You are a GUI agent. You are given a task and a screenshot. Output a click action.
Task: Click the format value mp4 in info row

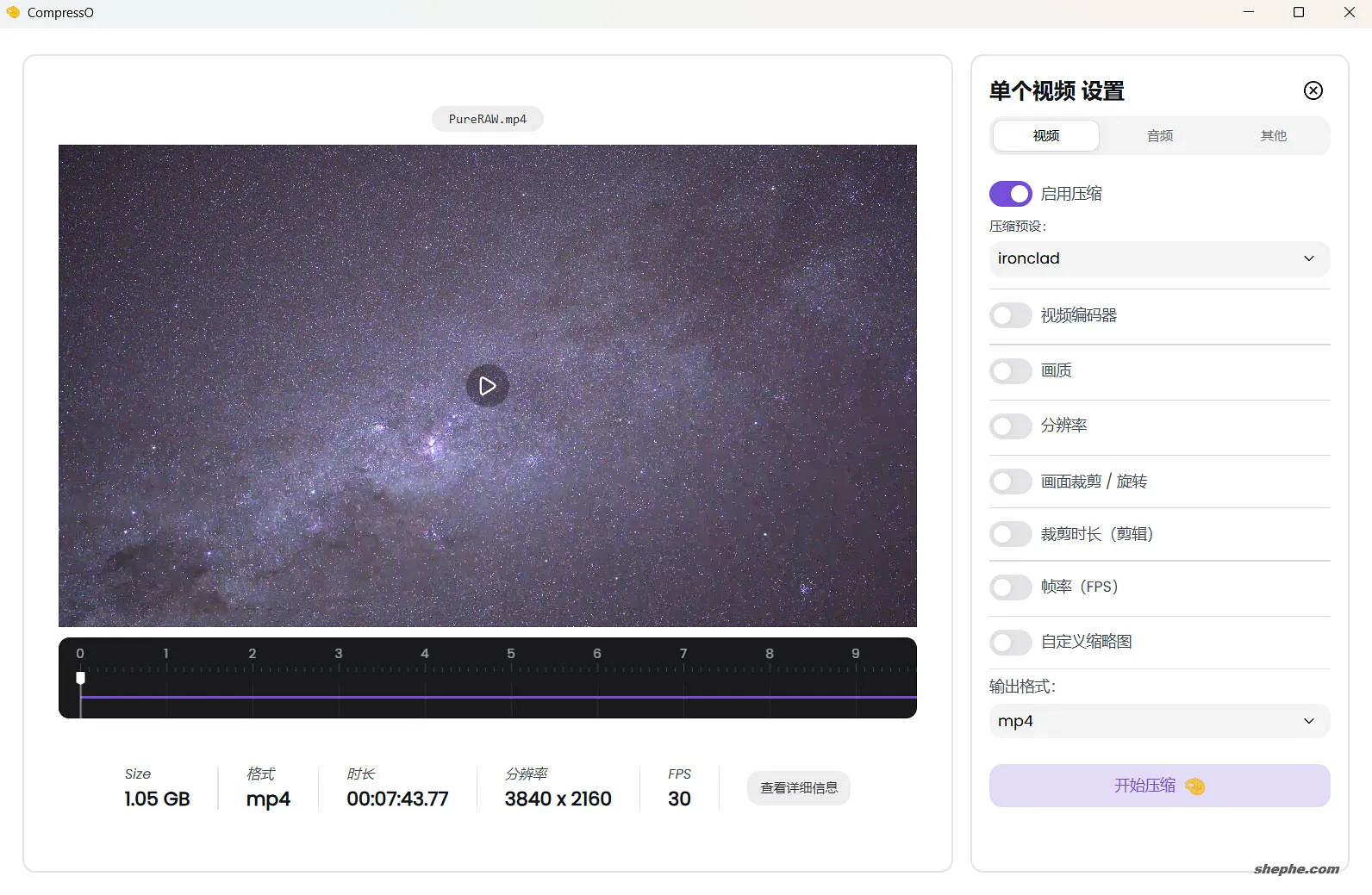pos(268,799)
